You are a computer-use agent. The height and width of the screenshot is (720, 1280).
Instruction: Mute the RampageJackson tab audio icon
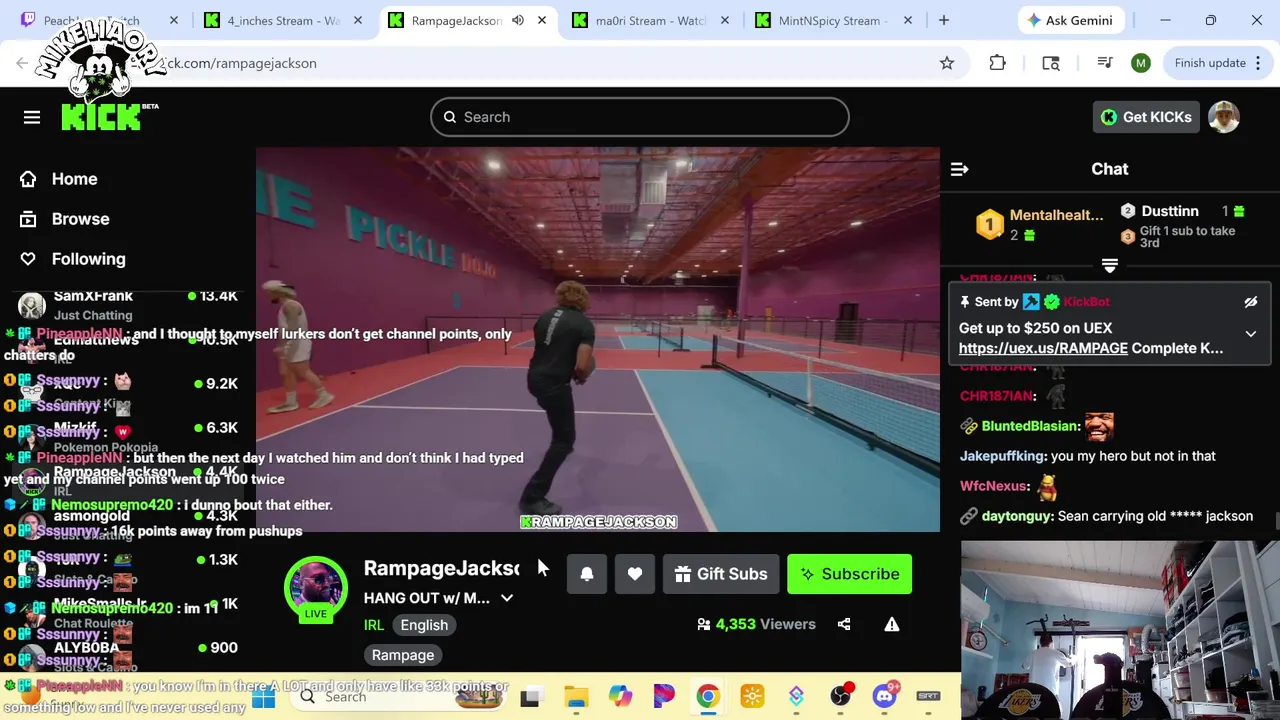518,20
